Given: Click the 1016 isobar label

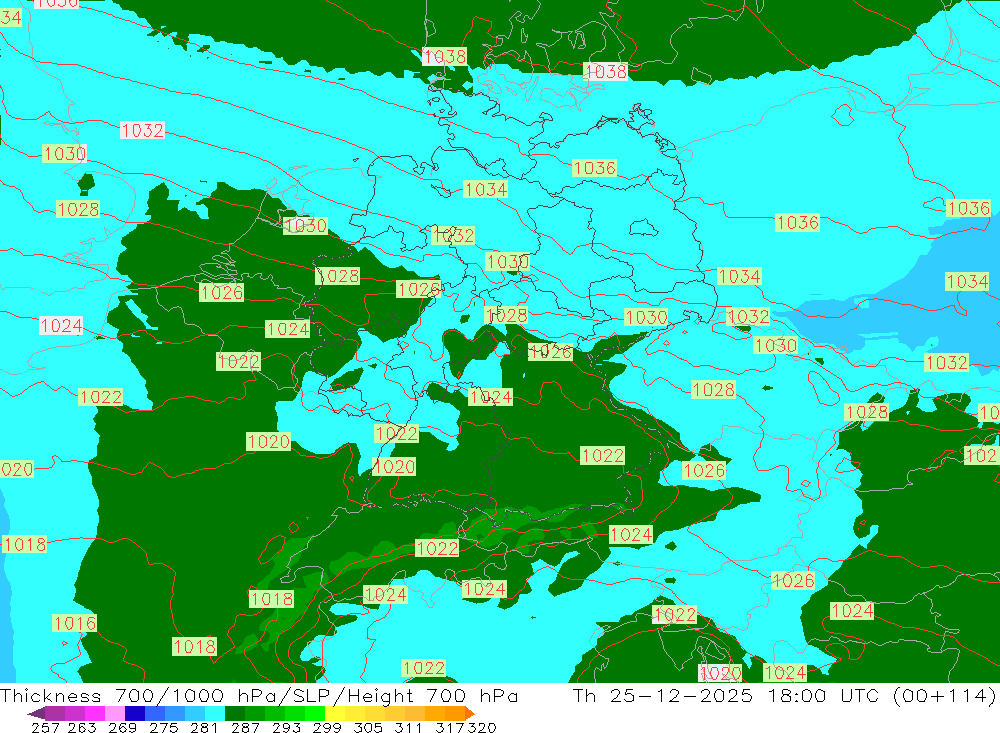Looking at the screenshot, I should [x=75, y=623].
